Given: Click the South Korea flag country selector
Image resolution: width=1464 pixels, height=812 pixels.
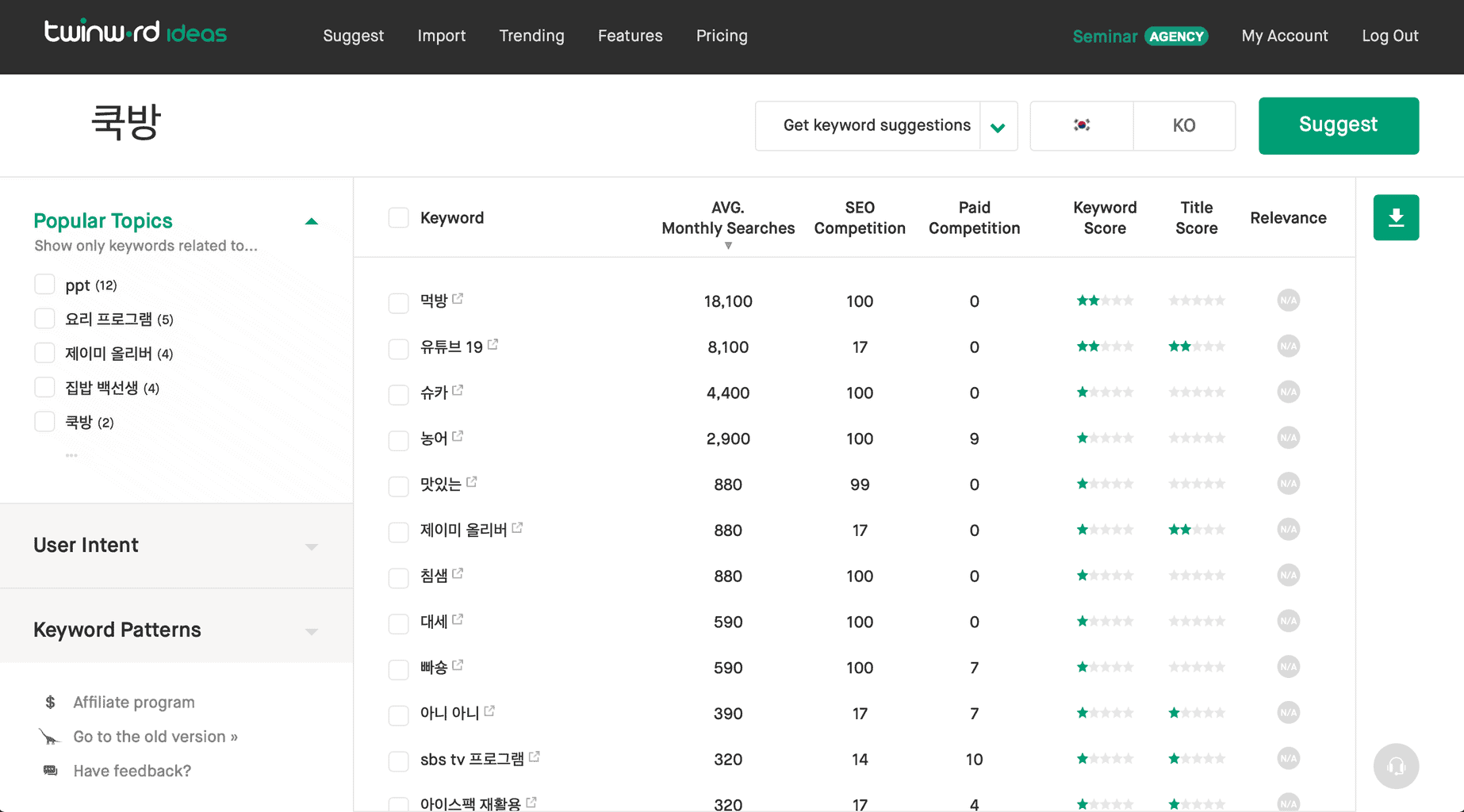Looking at the screenshot, I should point(1082,125).
